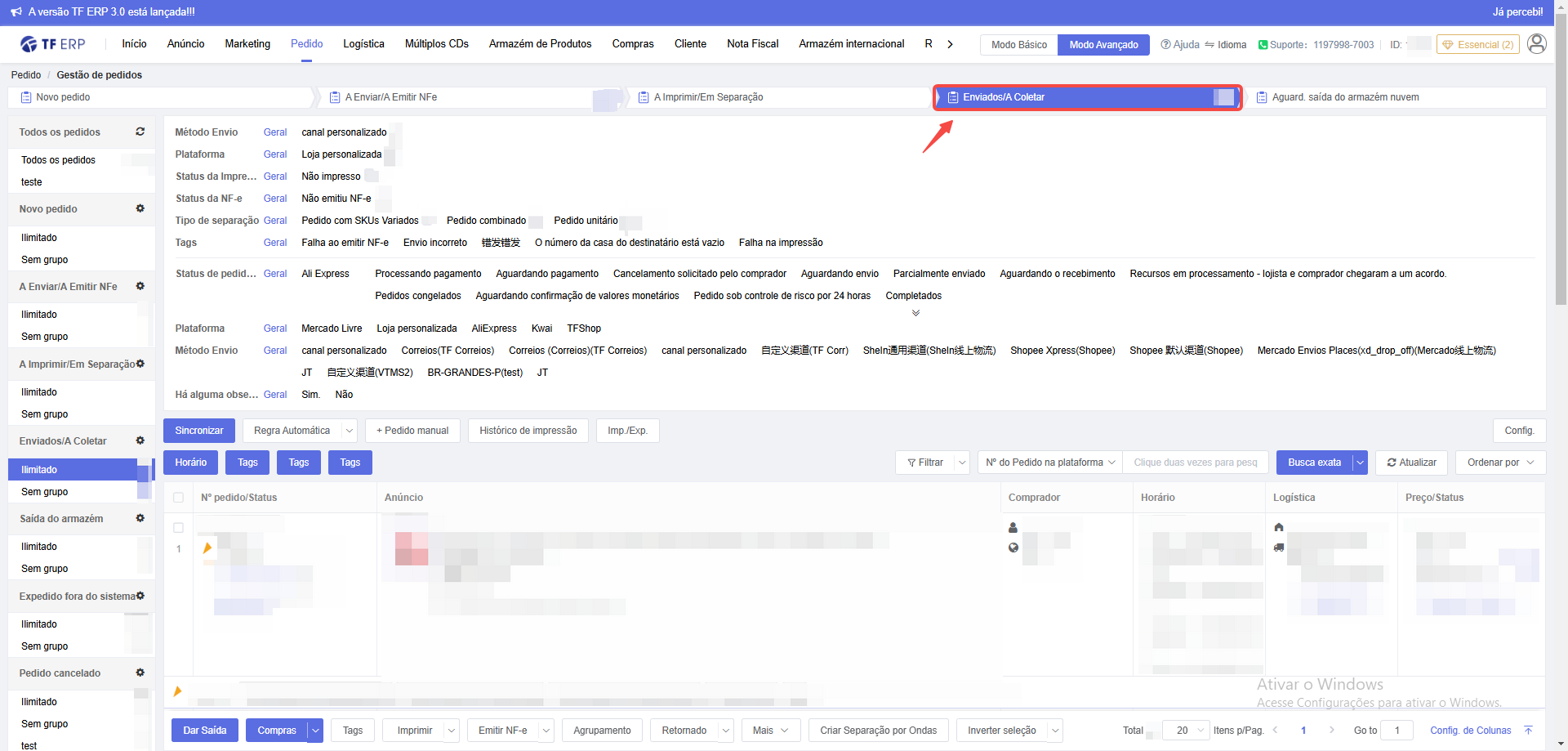Click the orange flag marker on order row 1
This screenshot has width=1568, height=751.
[x=207, y=548]
